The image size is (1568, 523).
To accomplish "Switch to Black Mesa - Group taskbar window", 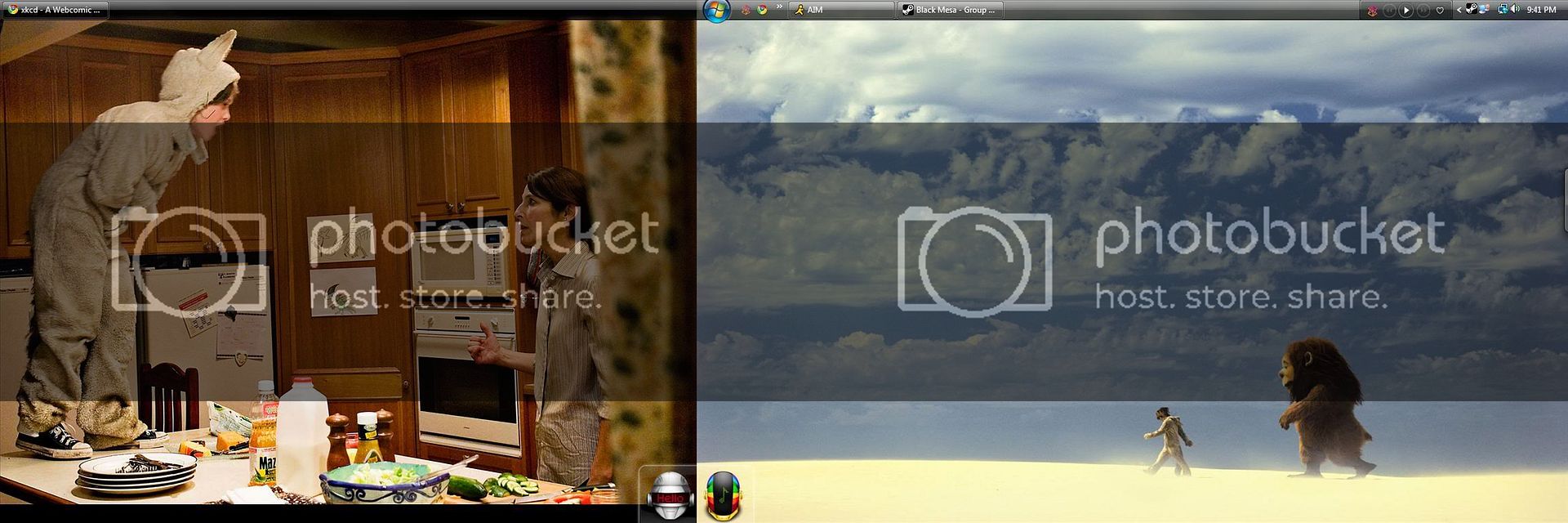I will point(951,10).
